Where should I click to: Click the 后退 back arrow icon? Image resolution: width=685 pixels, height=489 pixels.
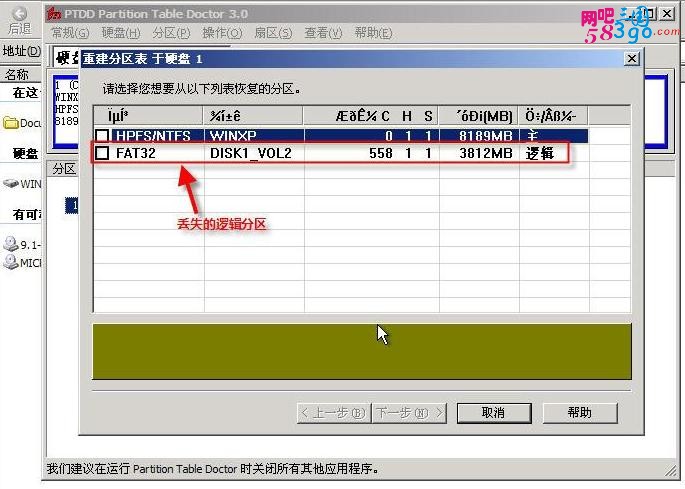coord(20,14)
